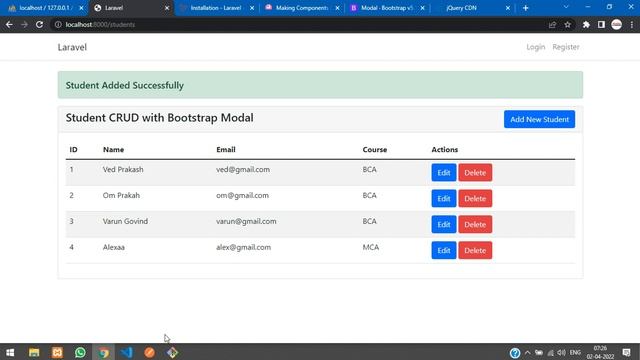
Task: Bookmark page with star icon
Action: click(x=567, y=24)
